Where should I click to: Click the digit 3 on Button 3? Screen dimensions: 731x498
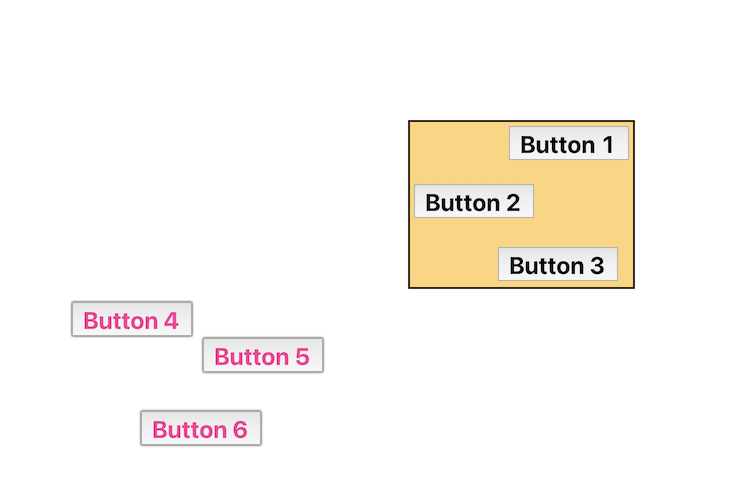point(596,265)
